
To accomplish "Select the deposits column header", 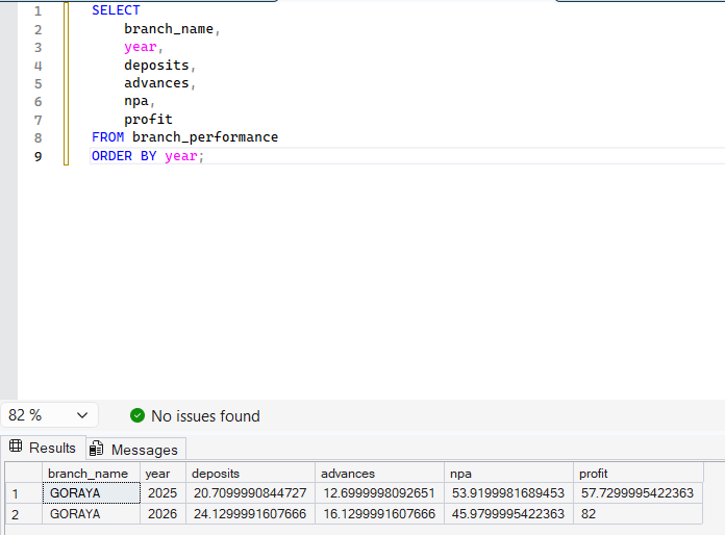I will pos(250,474).
